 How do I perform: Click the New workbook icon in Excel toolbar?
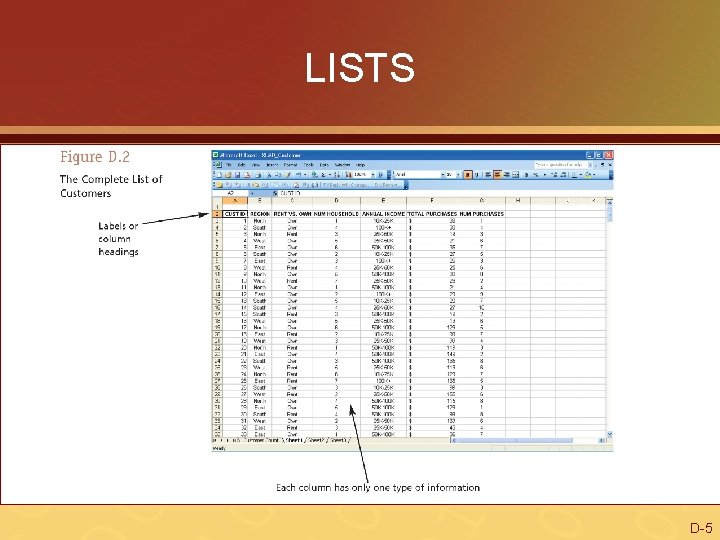(x=219, y=174)
